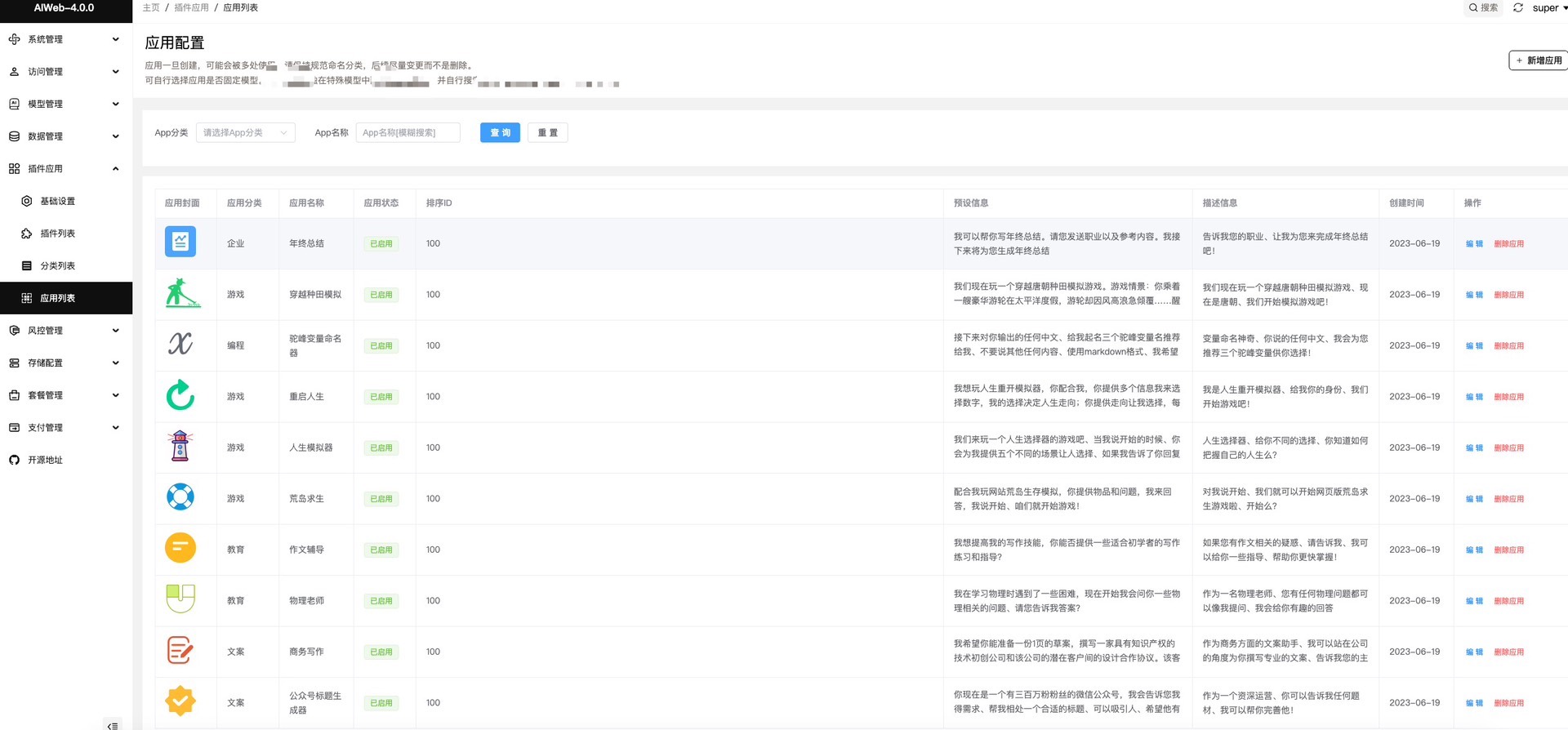Collapse sidebar using bottom toggle icon
1568x730 pixels.
pos(113,725)
